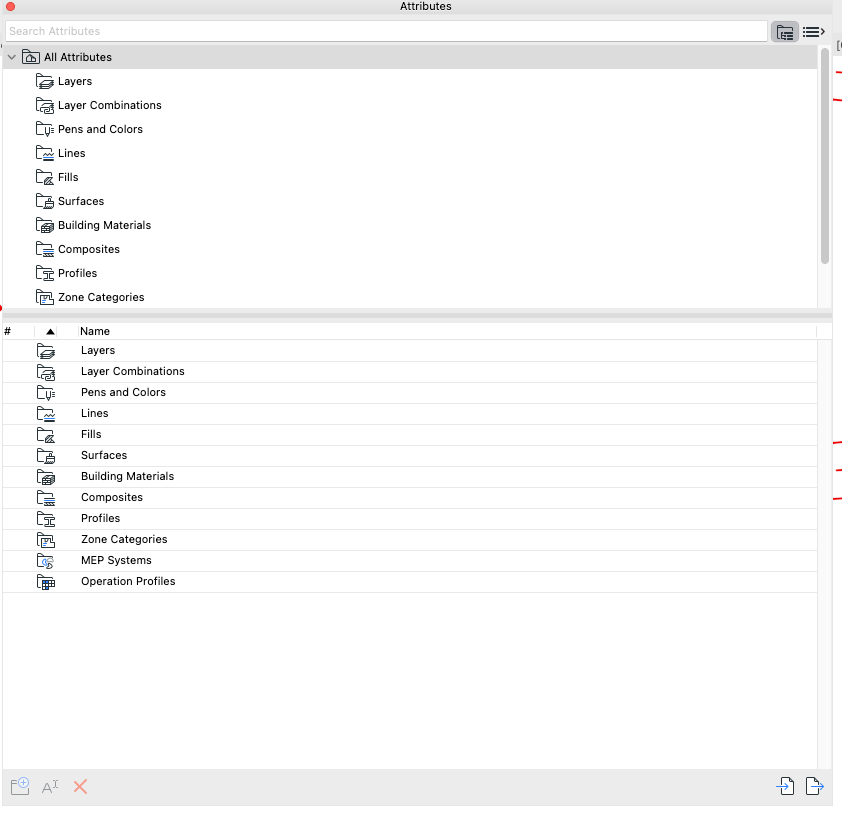Click the export attributes button
This screenshot has width=842, height=814.
814,786
